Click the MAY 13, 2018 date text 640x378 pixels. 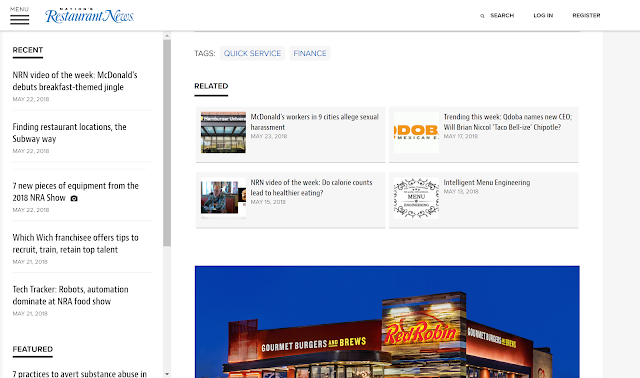[461, 191]
